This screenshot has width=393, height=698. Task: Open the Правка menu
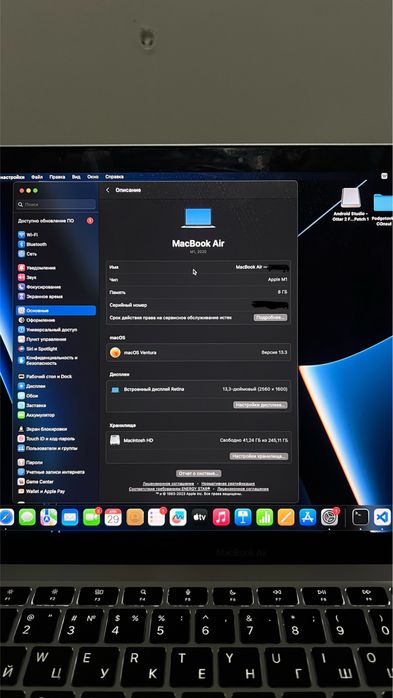[57, 177]
